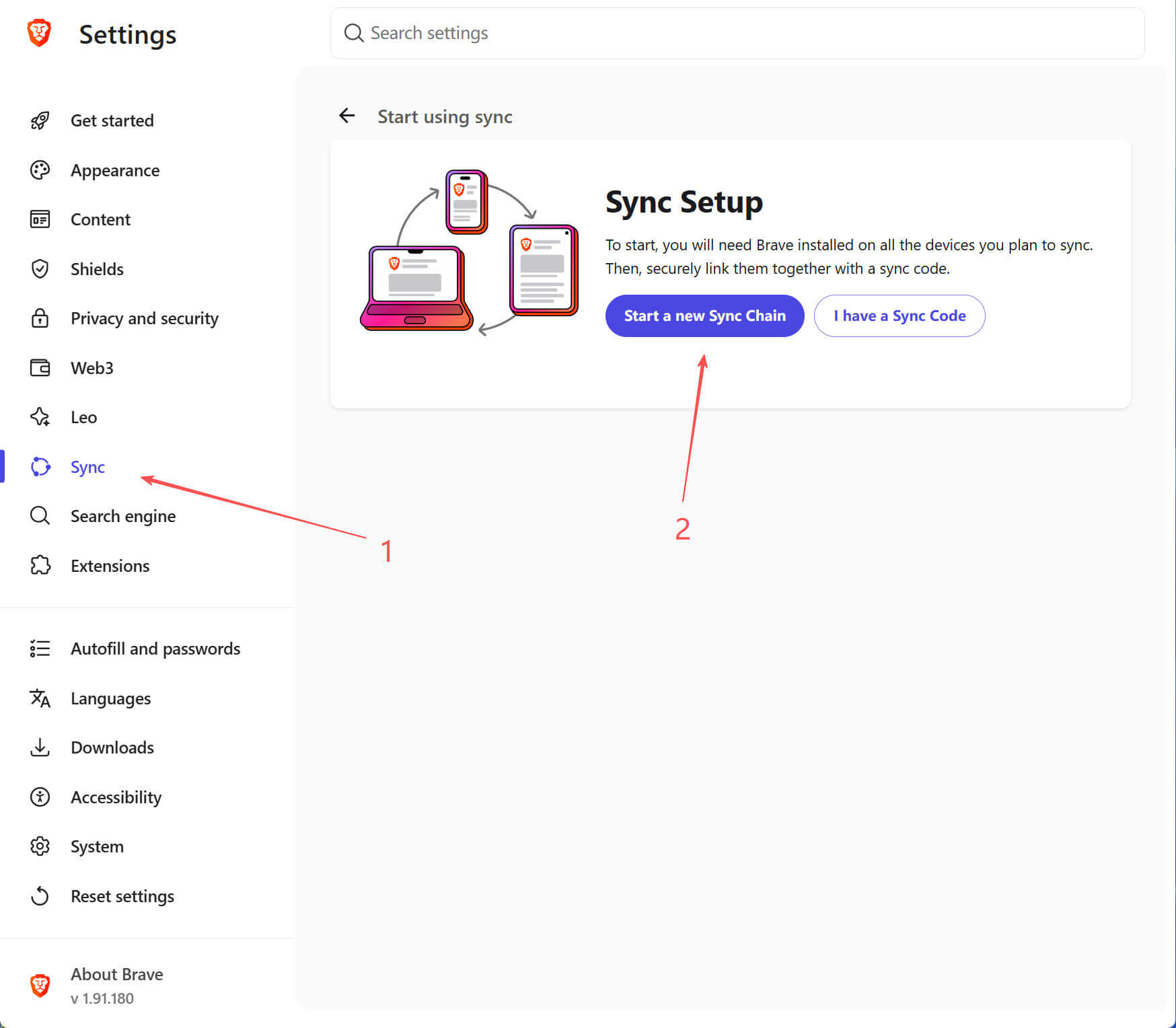Screen dimensions: 1176x1028
Task: Go to Accessibility settings
Action: [116, 797]
